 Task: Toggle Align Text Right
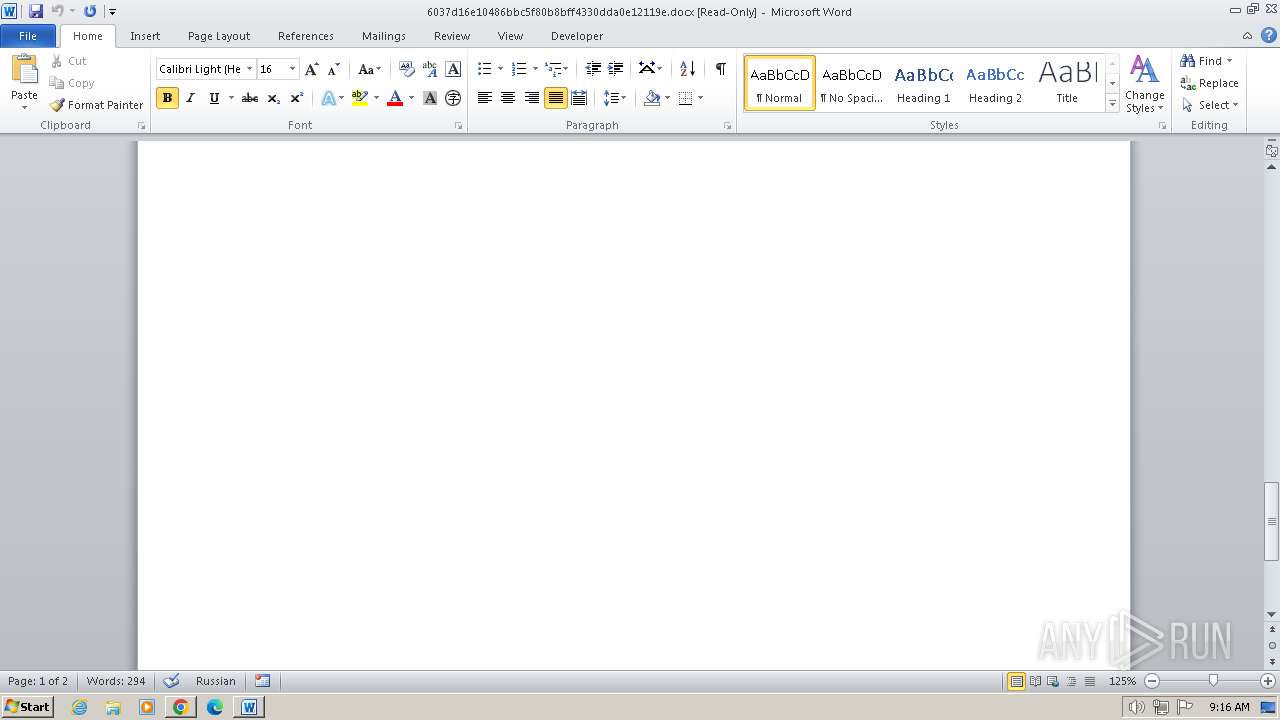tap(532, 98)
